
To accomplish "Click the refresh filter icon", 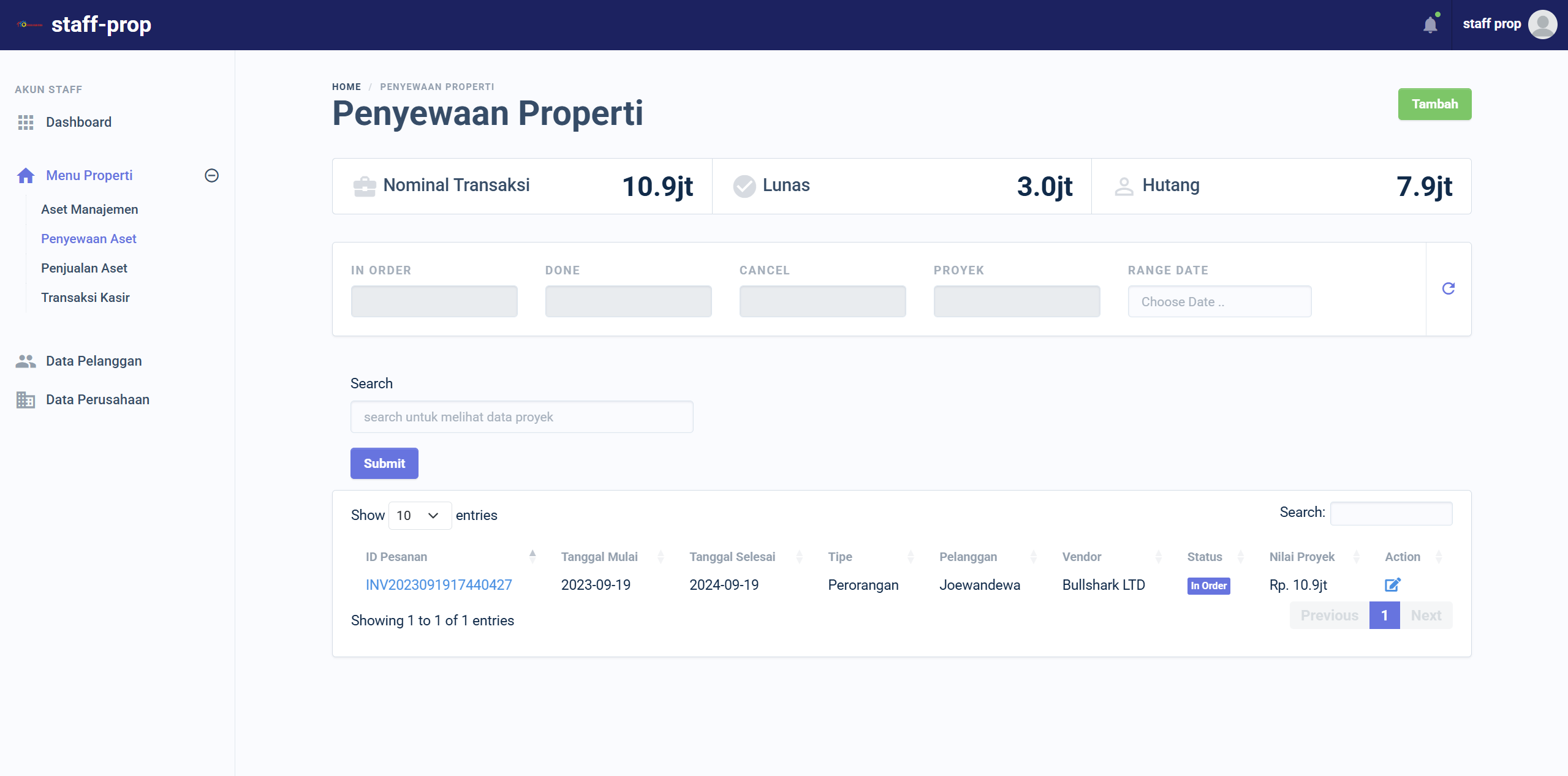I will tap(1449, 288).
